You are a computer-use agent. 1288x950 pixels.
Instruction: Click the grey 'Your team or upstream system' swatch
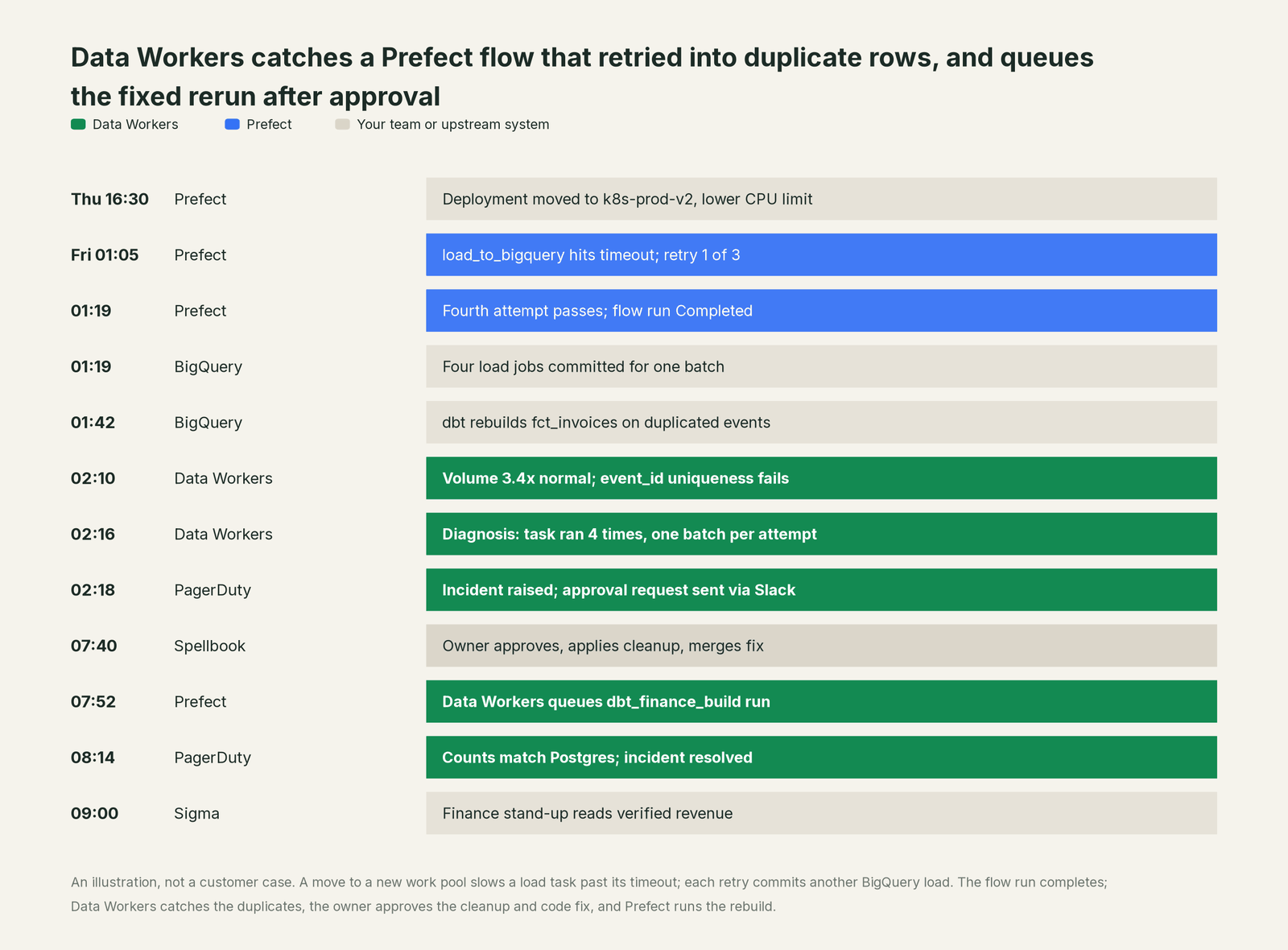(342, 124)
